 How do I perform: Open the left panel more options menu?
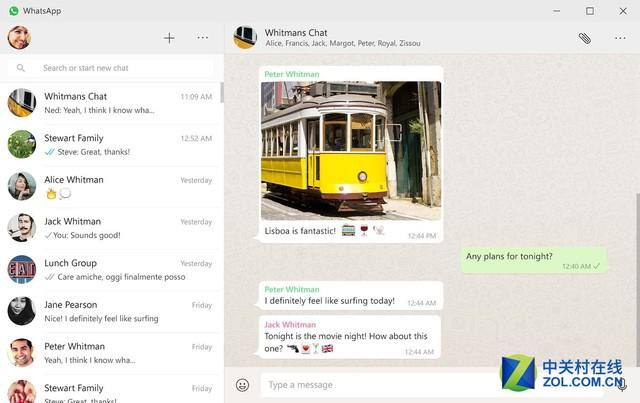pos(202,38)
